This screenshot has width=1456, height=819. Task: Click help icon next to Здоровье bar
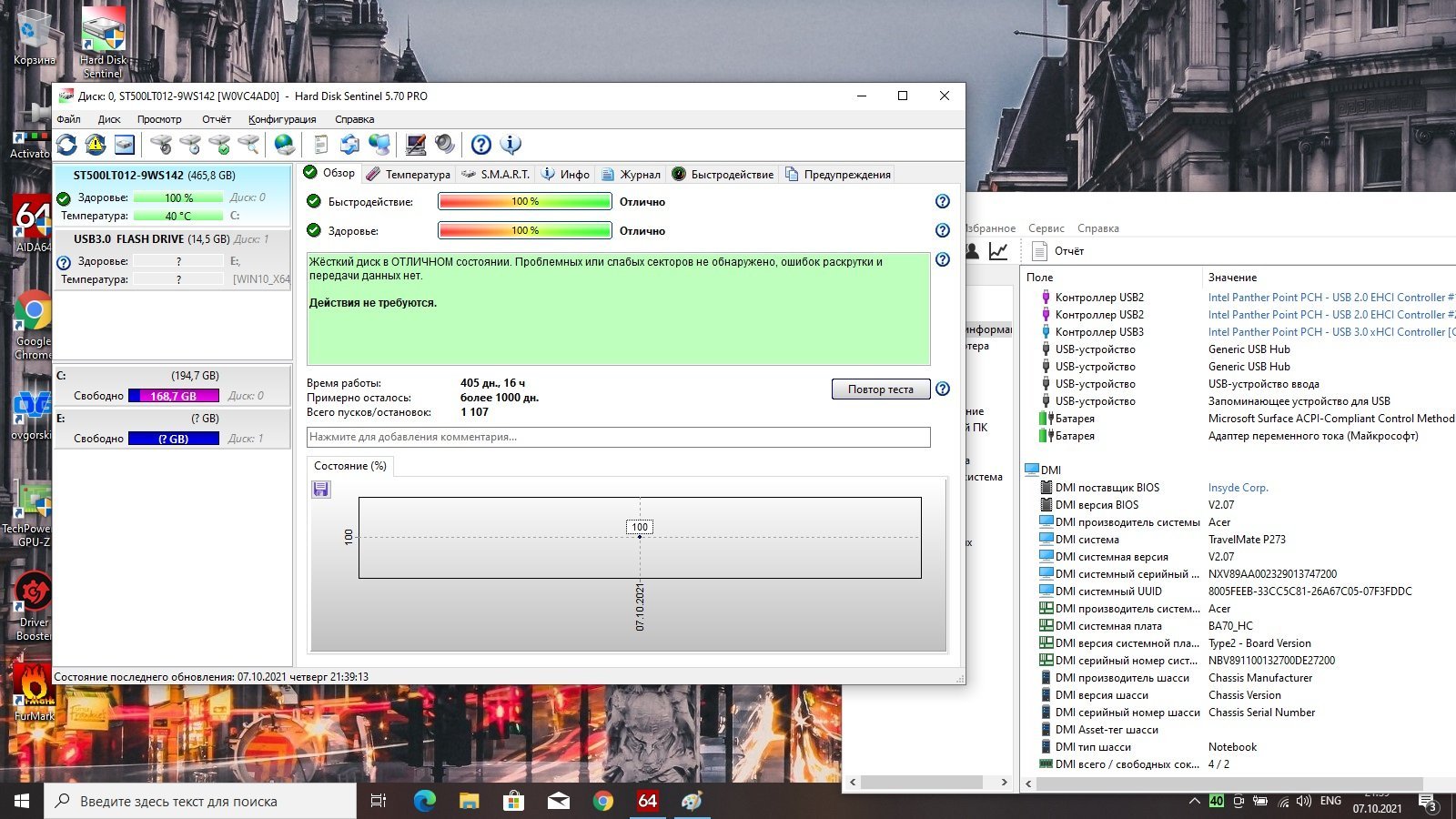[943, 230]
